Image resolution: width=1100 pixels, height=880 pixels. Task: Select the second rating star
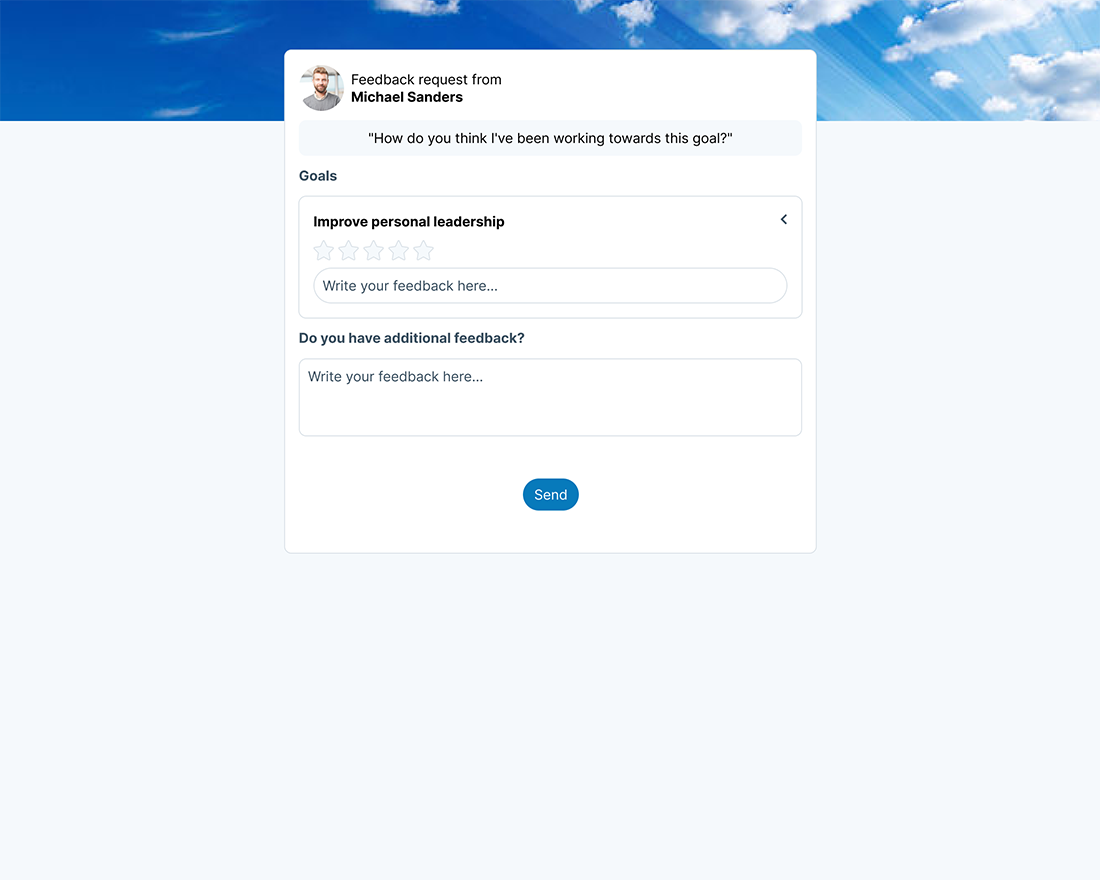point(349,251)
